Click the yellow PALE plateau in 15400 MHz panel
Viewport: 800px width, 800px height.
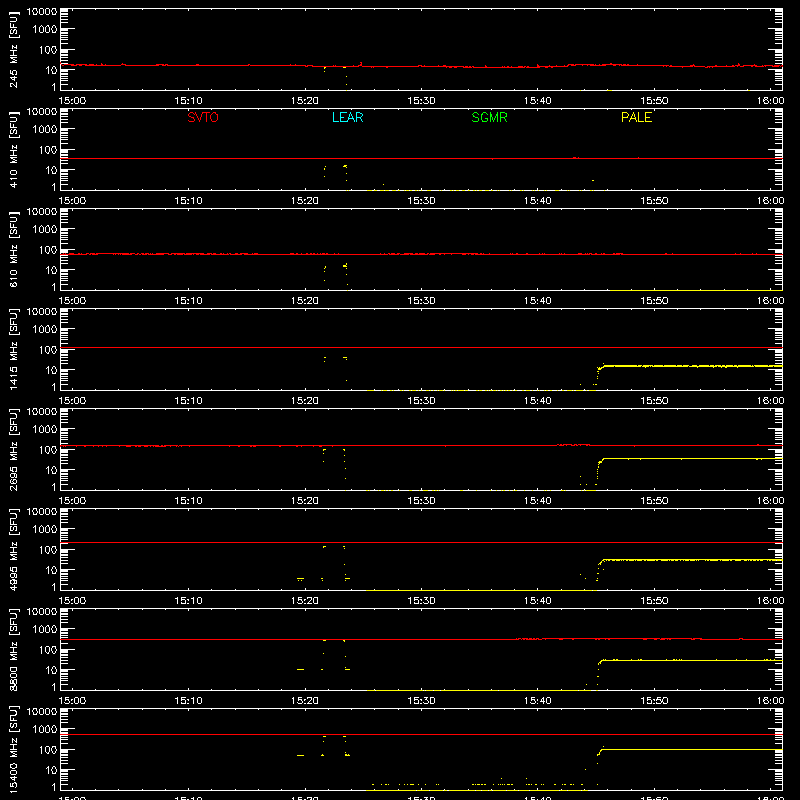[x=693, y=749]
